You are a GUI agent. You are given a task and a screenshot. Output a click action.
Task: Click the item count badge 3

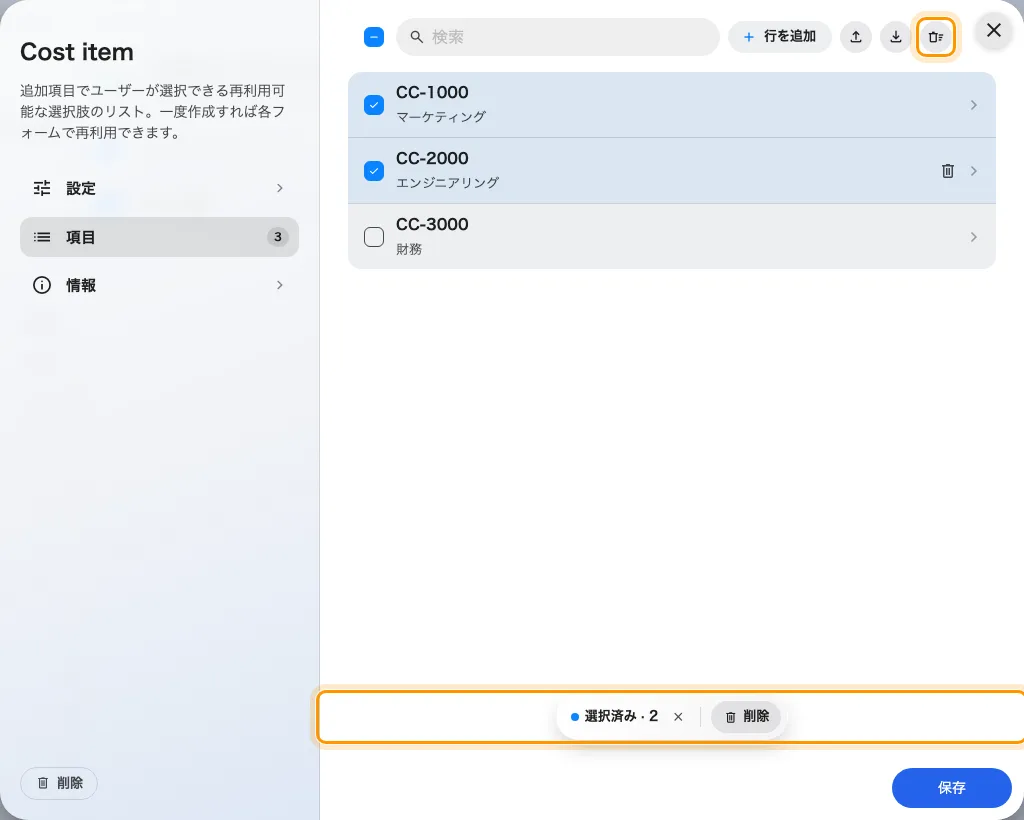pyautogui.click(x=278, y=237)
